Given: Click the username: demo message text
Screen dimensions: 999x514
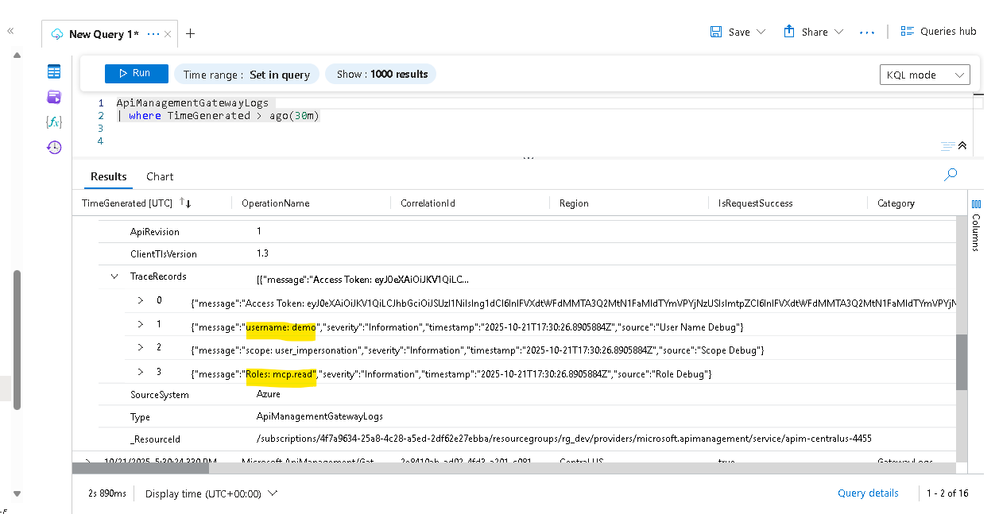Looking at the screenshot, I should (x=281, y=327).
